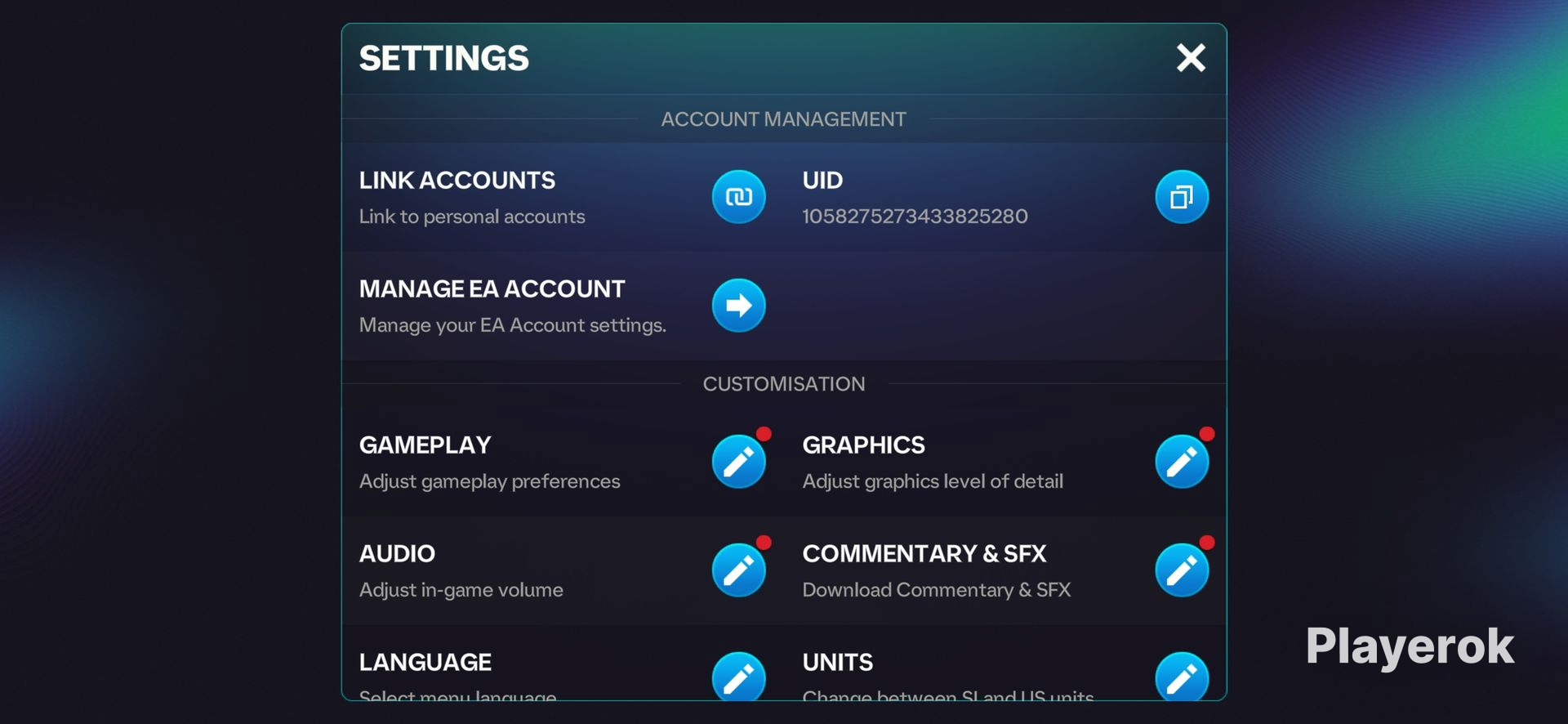
Task: Copy the UID with the copy icon
Action: point(1181,197)
